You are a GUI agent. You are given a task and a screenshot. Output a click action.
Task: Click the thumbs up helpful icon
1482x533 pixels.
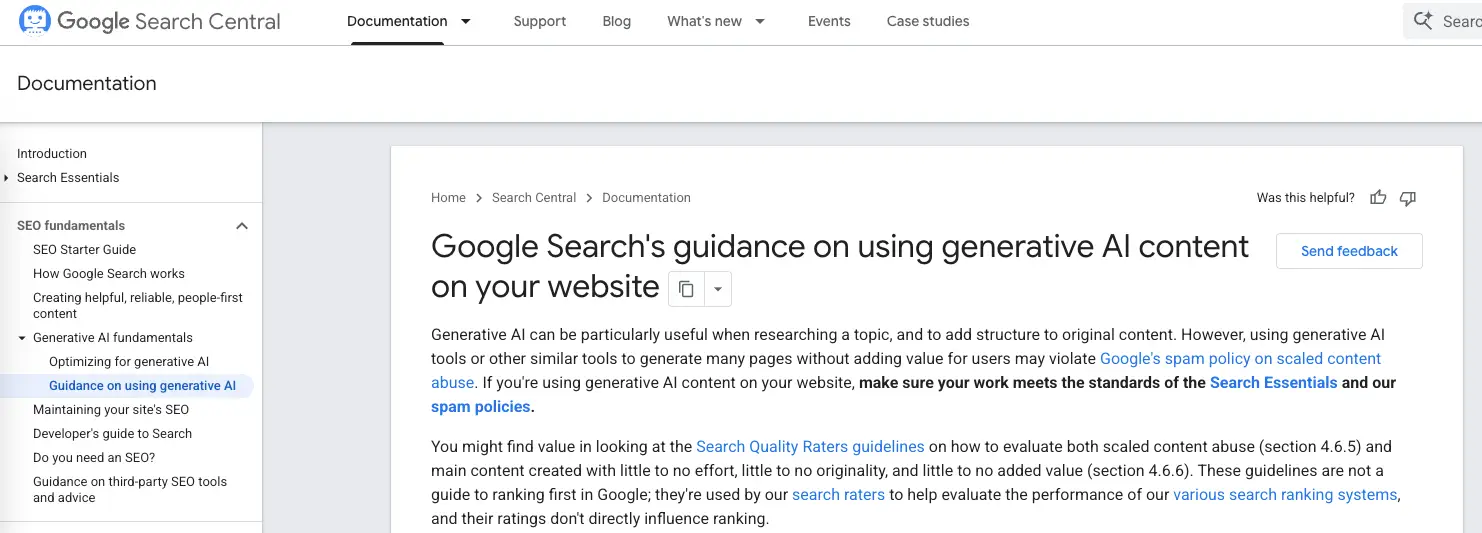(1378, 198)
